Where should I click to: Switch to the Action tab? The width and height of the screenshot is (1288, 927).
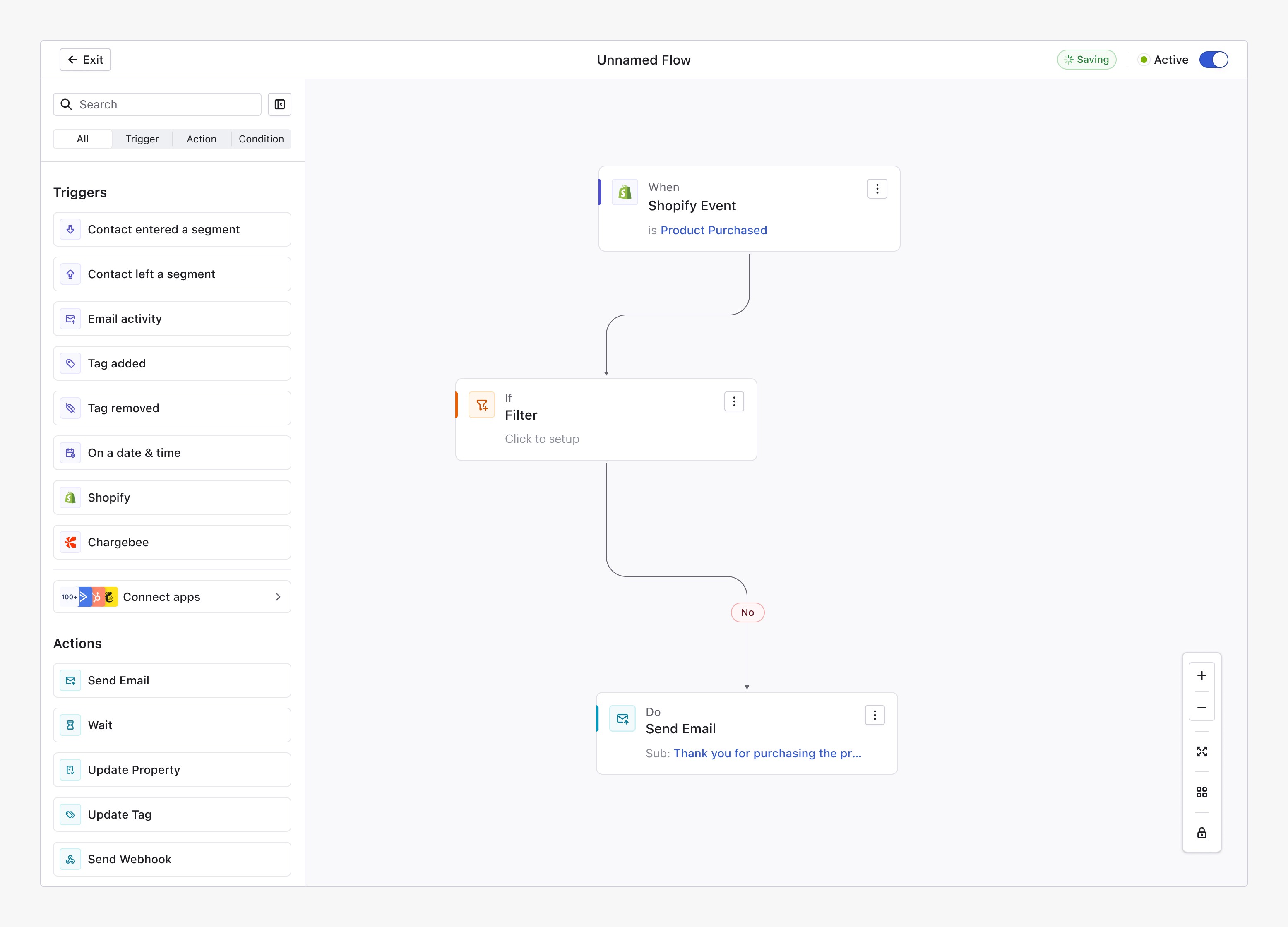point(202,139)
